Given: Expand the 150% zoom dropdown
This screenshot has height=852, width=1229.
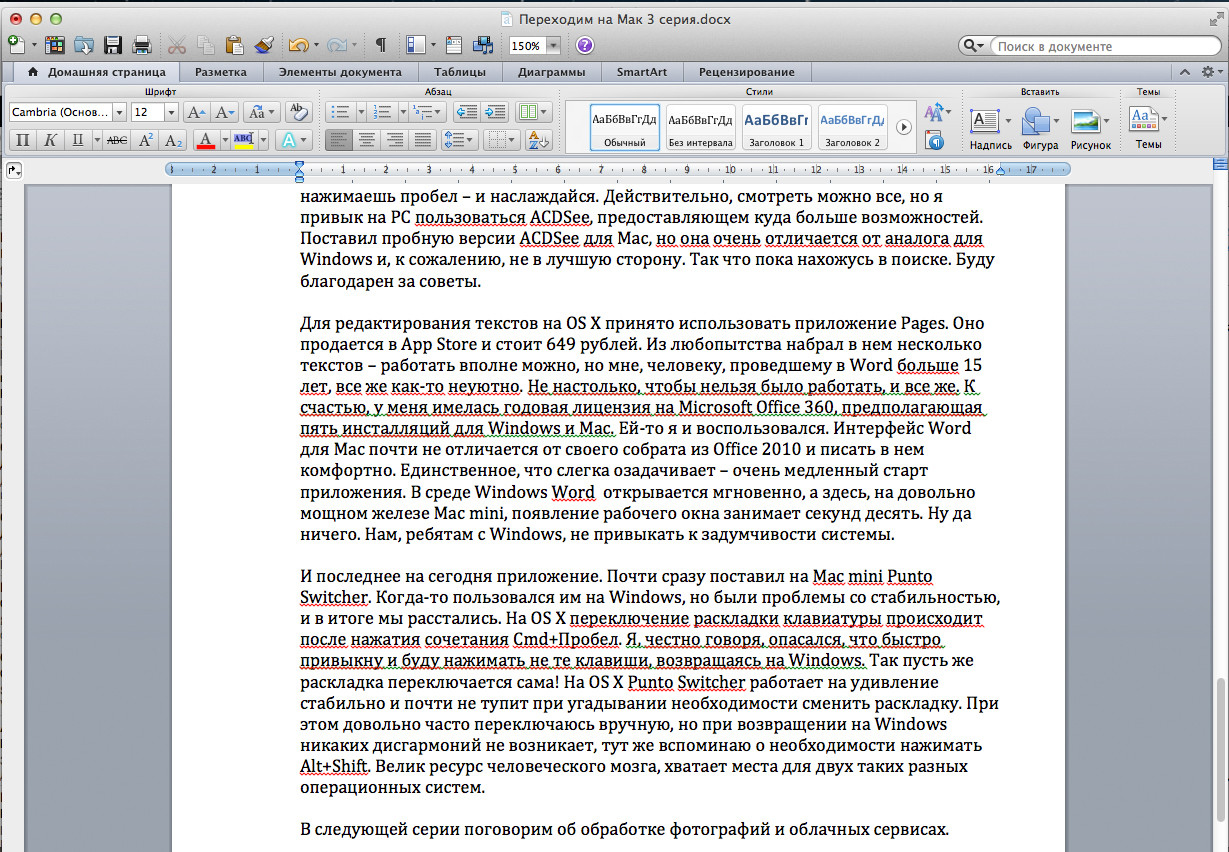Looking at the screenshot, I should pyautogui.click(x=553, y=46).
